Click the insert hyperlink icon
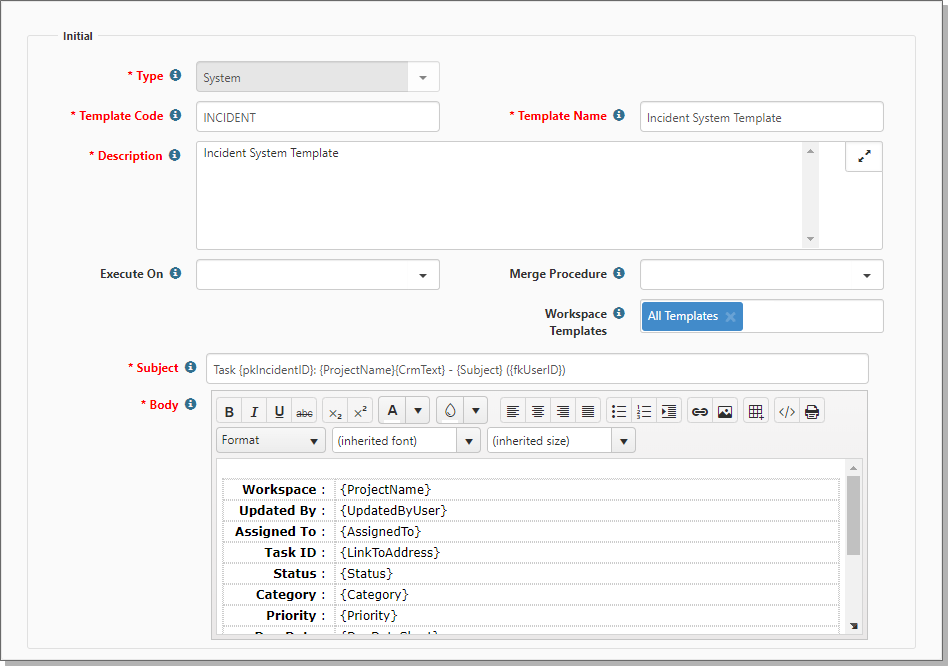This screenshot has height=666, width=948. pos(700,412)
